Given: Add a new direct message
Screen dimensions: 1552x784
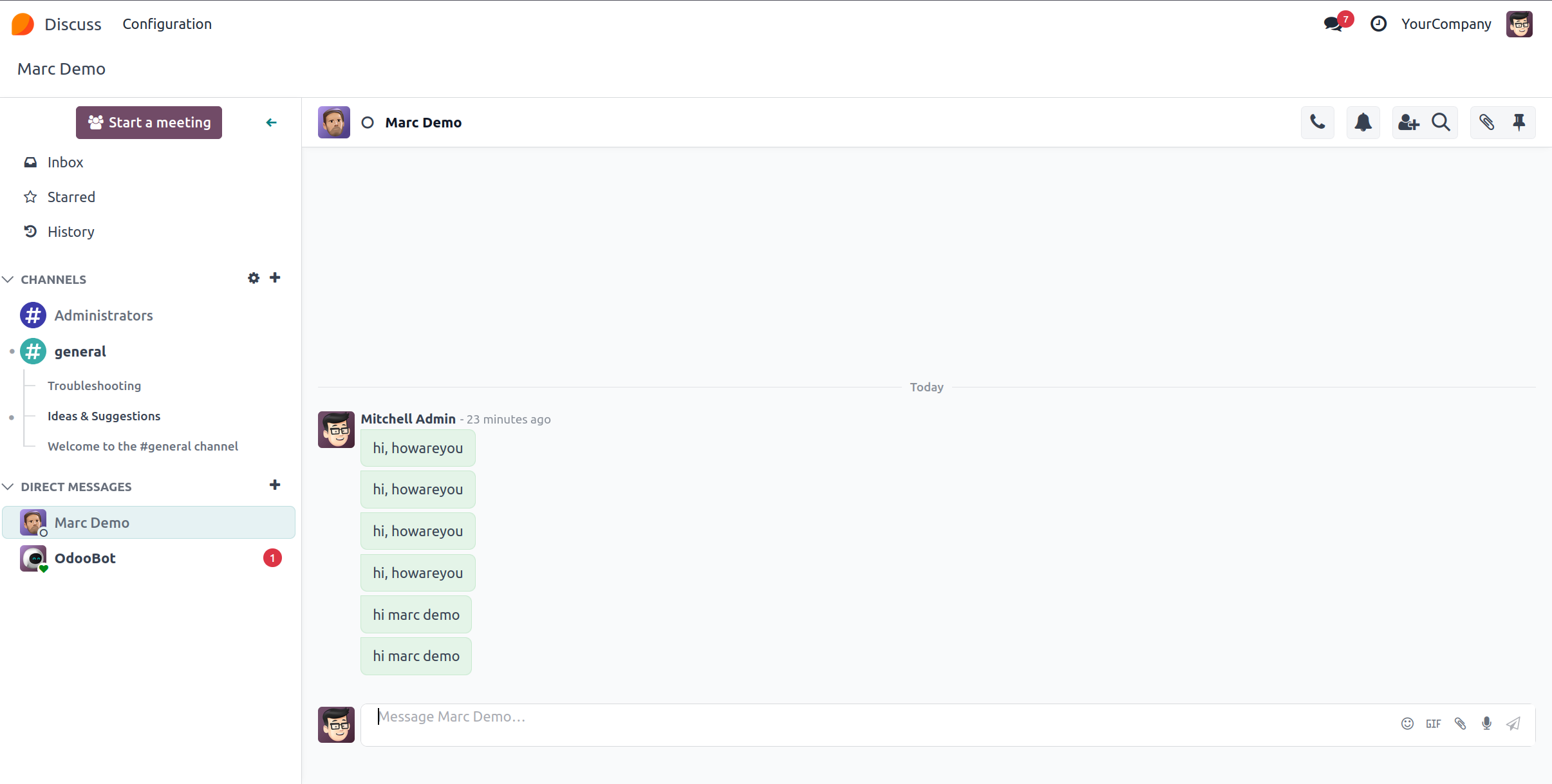Looking at the screenshot, I should coord(275,485).
